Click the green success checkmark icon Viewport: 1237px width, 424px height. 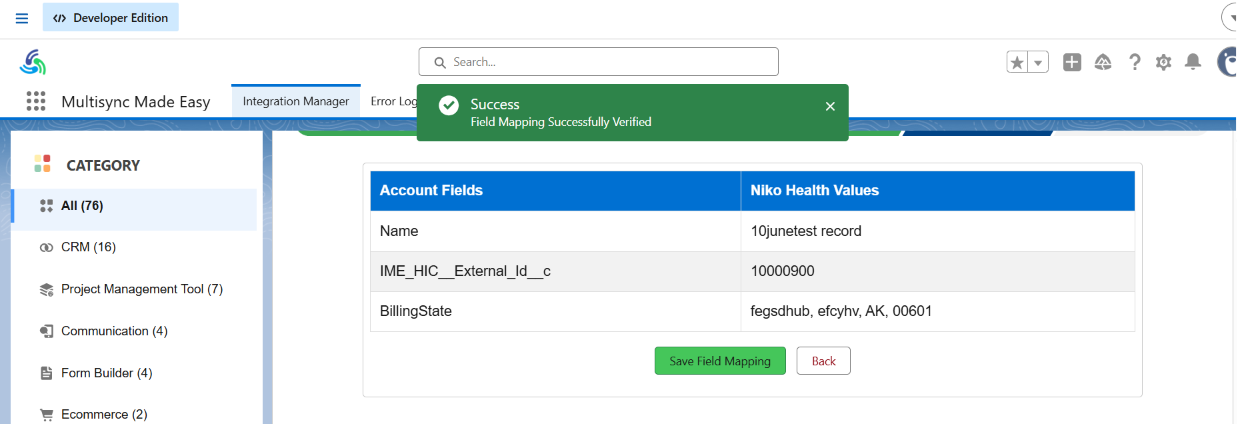[x=449, y=105]
